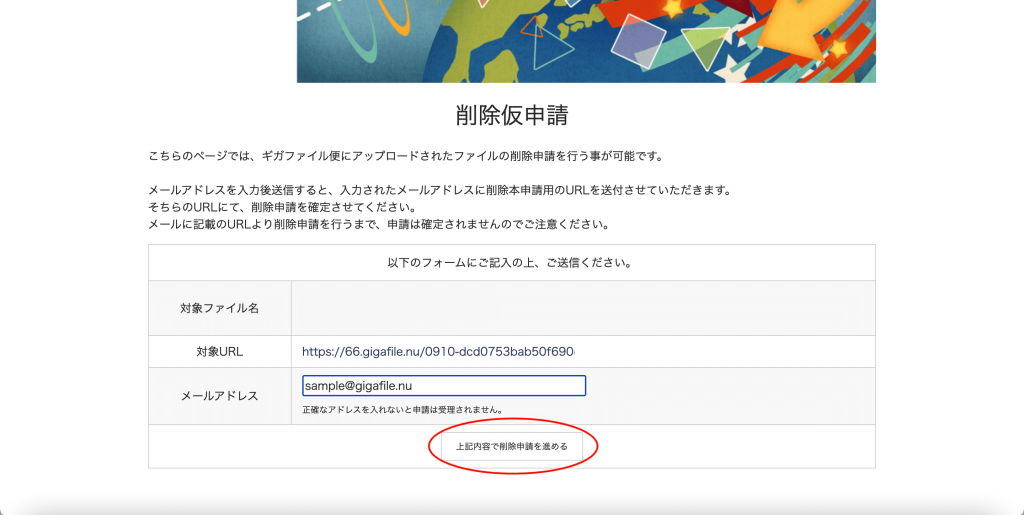The height and width of the screenshot is (515, 1024).
Task: Click the line そちらのURLにて、削除申請を確定させてください
Action: point(282,208)
